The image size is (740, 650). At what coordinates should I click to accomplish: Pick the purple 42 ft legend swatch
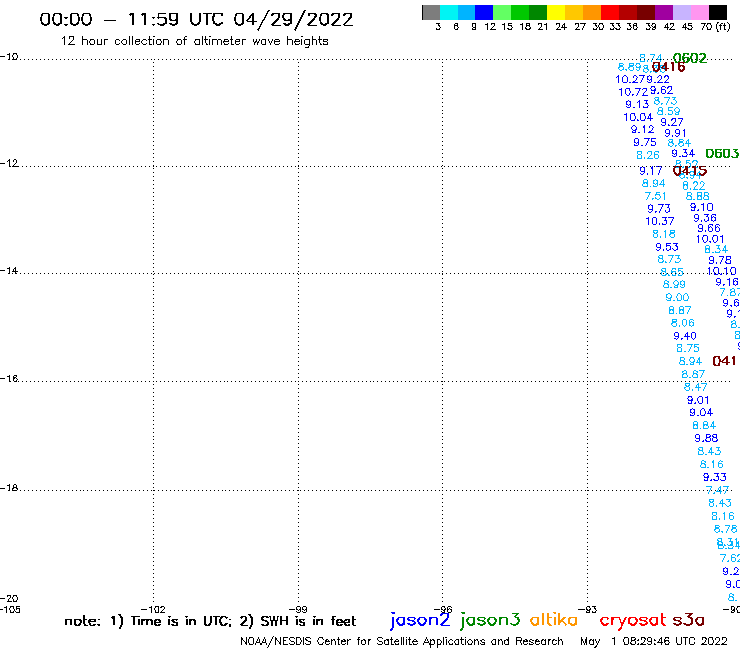coord(664,12)
